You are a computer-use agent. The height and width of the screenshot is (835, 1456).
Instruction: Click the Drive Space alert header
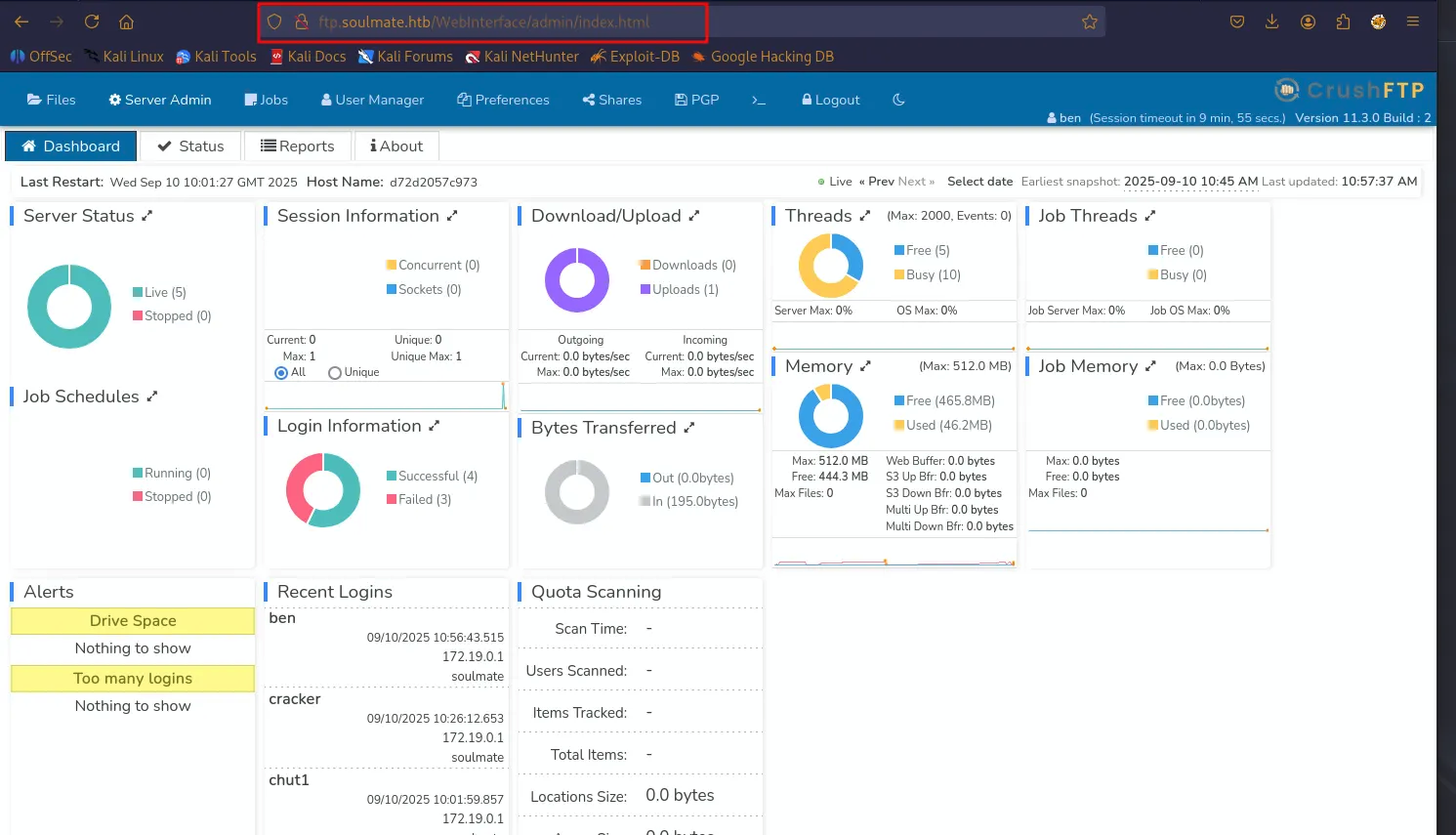(133, 621)
